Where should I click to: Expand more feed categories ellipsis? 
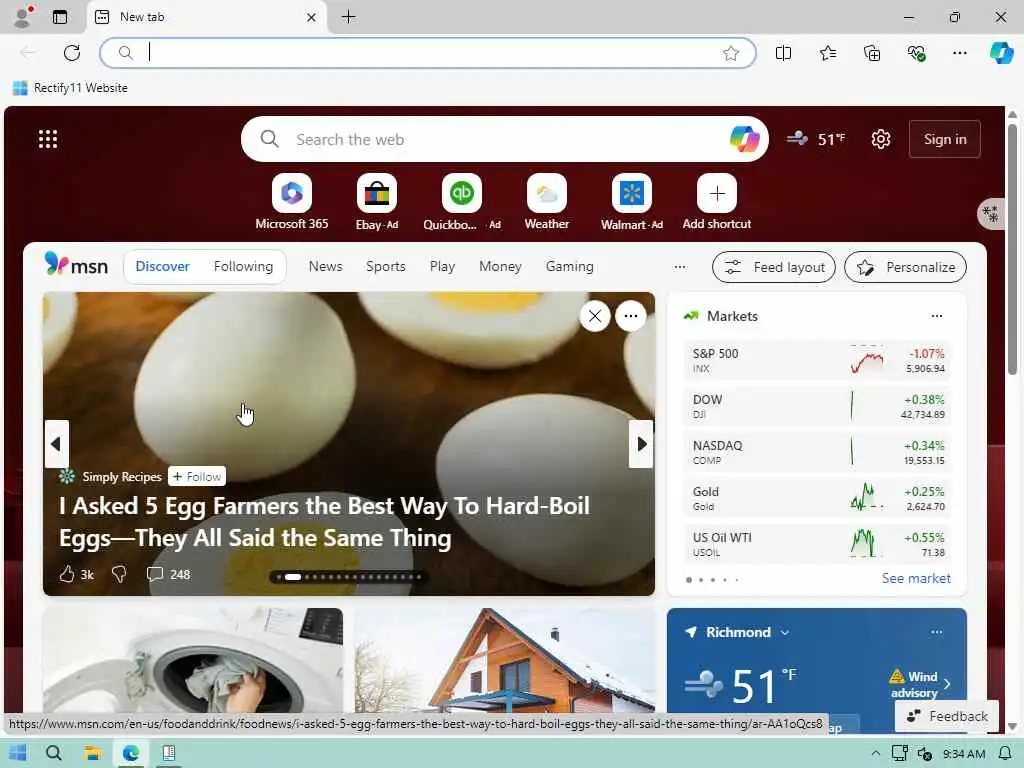pyautogui.click(x=680, y=266)
